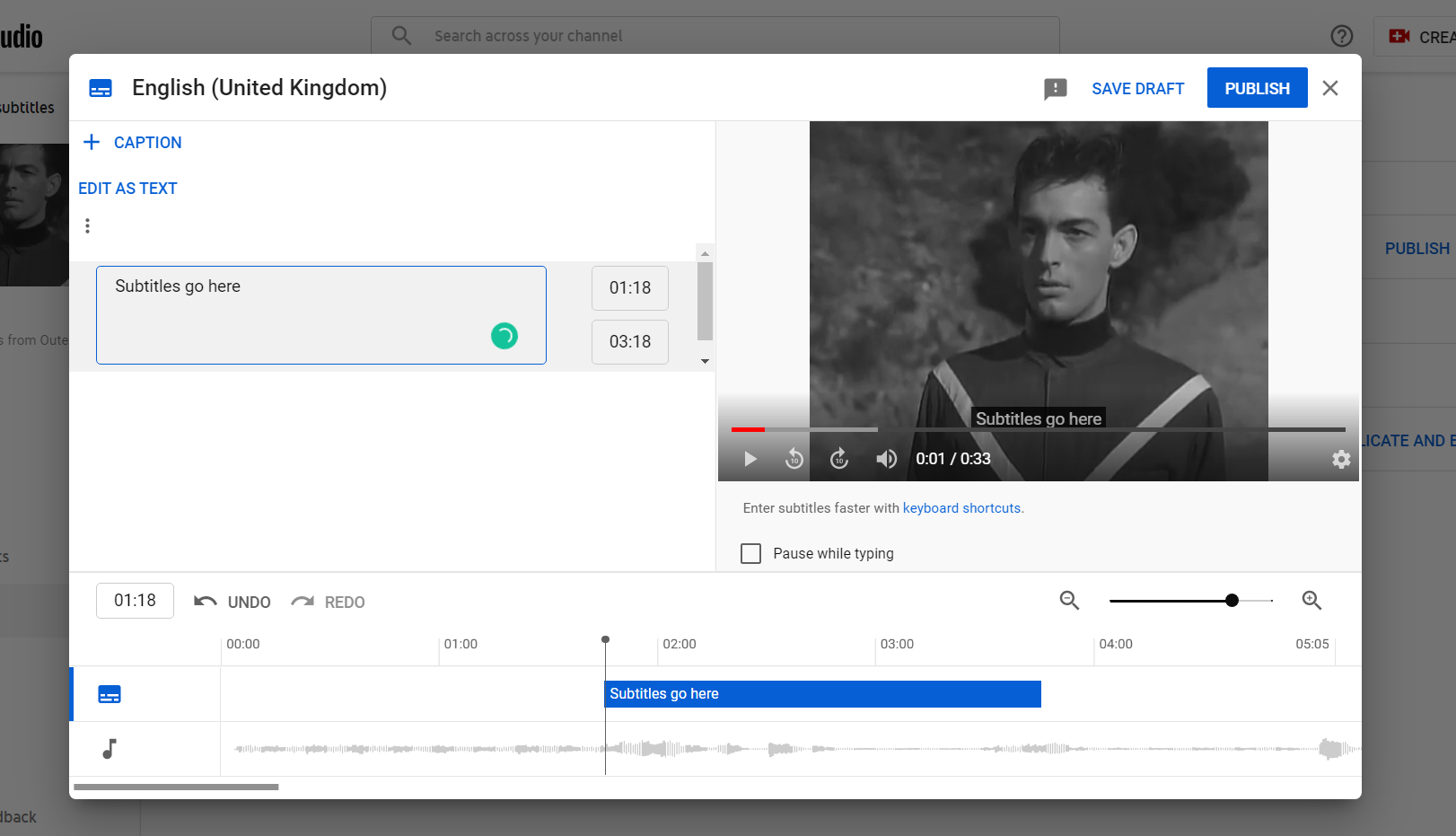Click the down arrow on the caption list scrollbar

pos(705,361)
